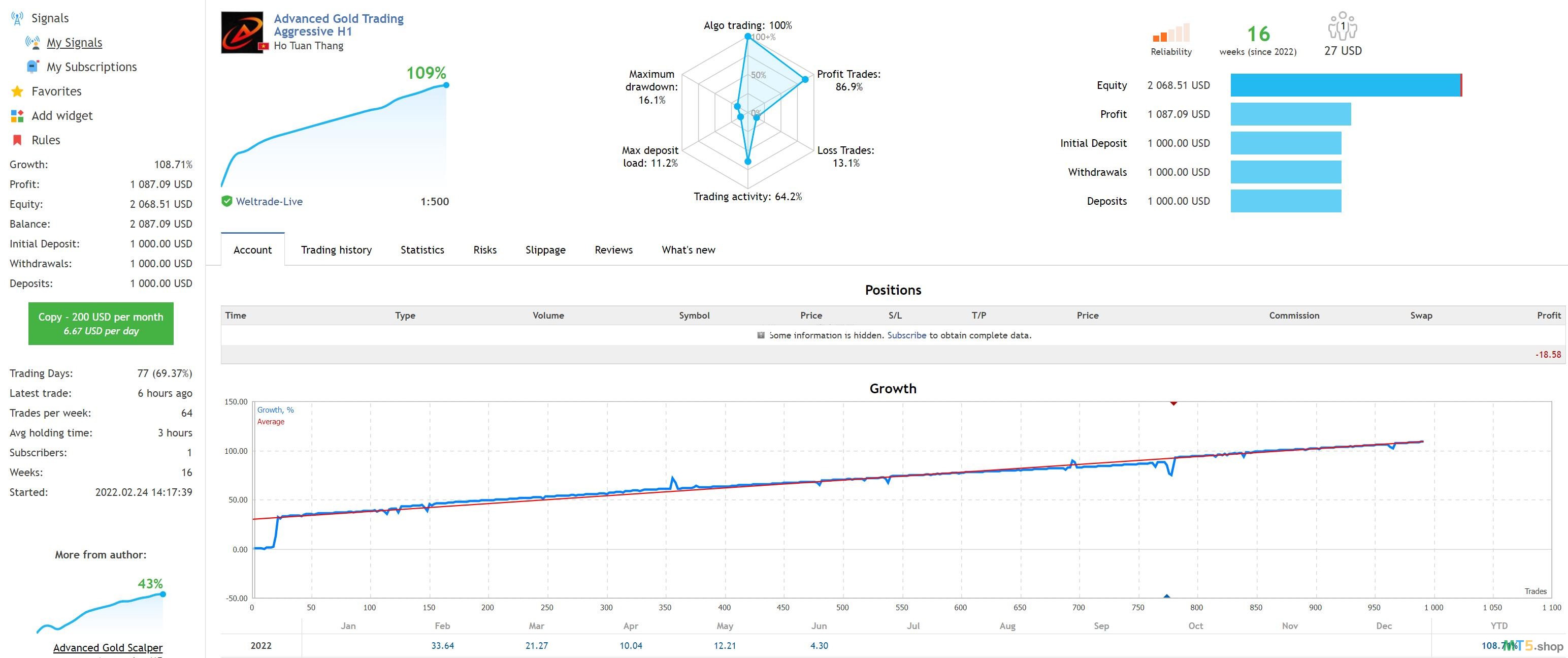Open the Account tab
Image resolution: width=1568 pixels, height=658 pixels.
click(x=252, y=249)
